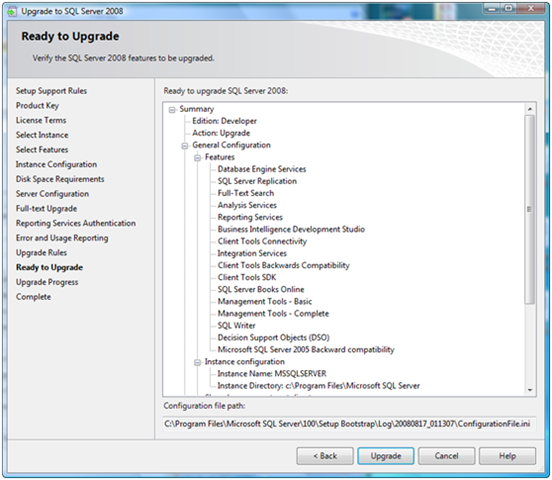Collapse the Summary tree node

tap(172, 110)
